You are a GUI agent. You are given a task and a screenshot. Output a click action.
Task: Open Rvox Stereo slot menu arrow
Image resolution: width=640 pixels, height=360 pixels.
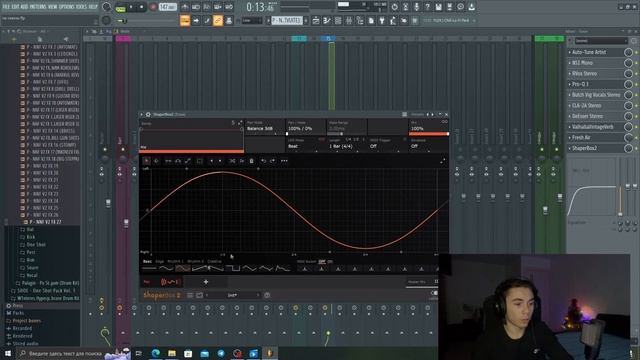point(570,73)
